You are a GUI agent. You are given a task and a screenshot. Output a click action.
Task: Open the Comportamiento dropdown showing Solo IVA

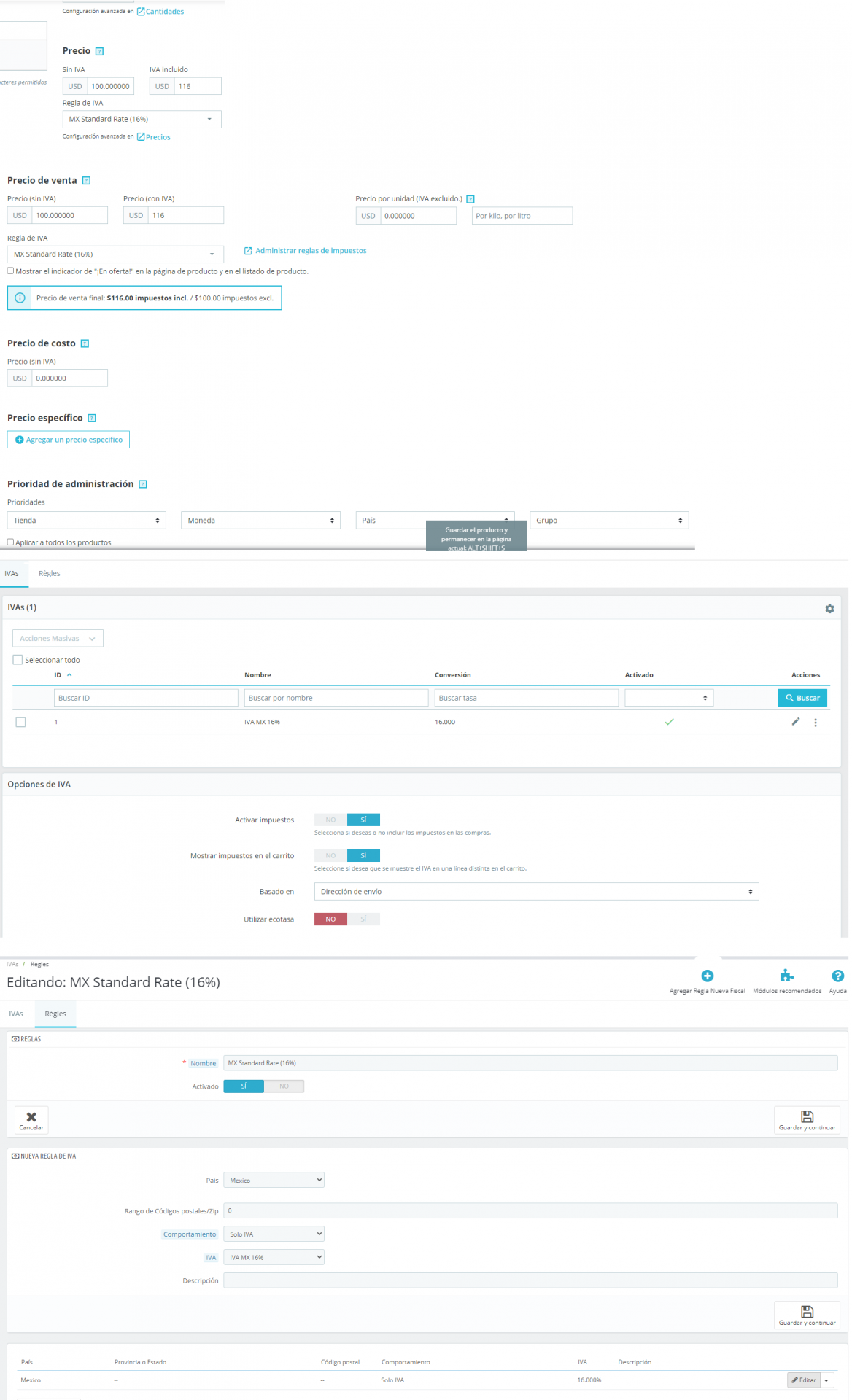click(x=274, y=1234)
